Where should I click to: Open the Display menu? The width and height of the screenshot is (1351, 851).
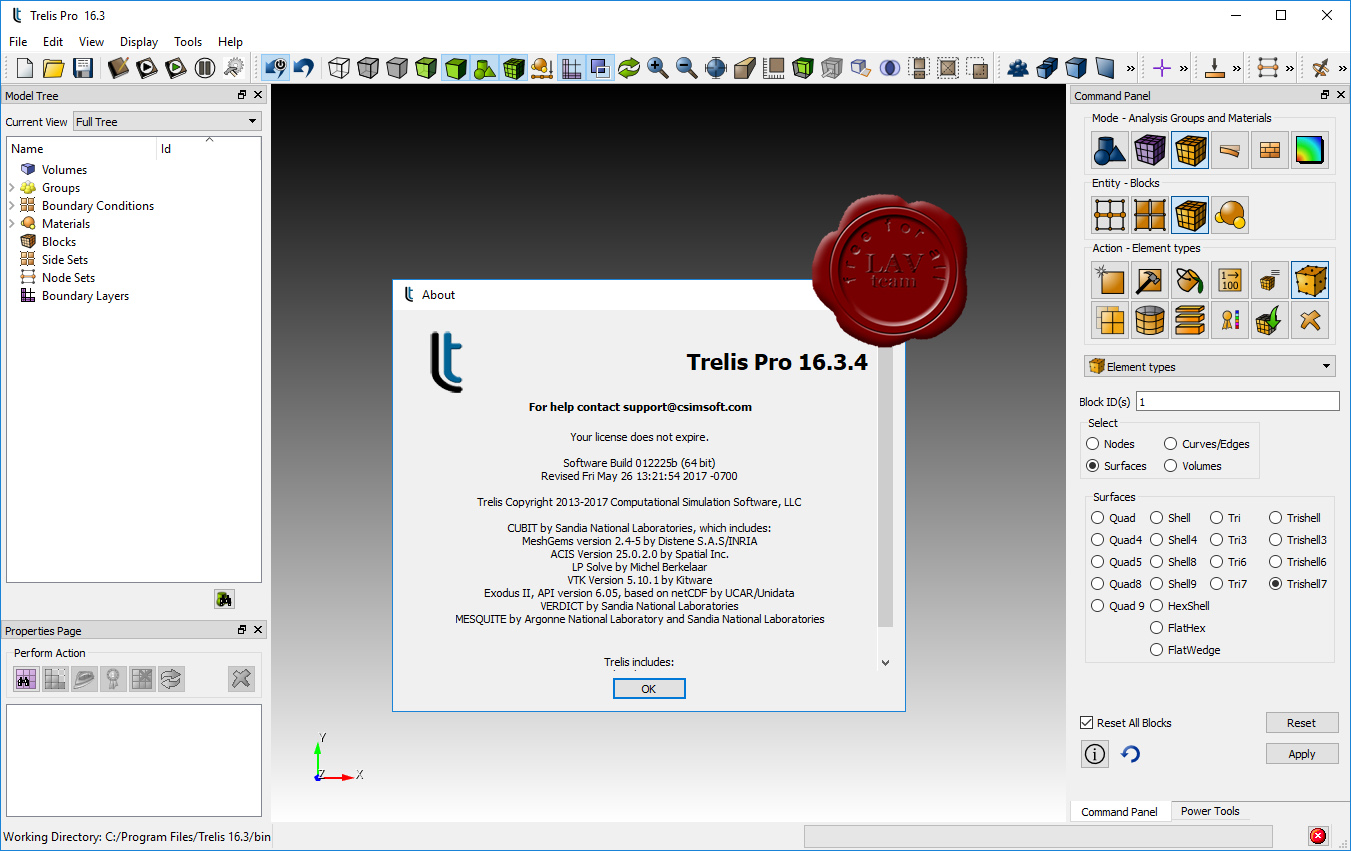pos(139,42)
